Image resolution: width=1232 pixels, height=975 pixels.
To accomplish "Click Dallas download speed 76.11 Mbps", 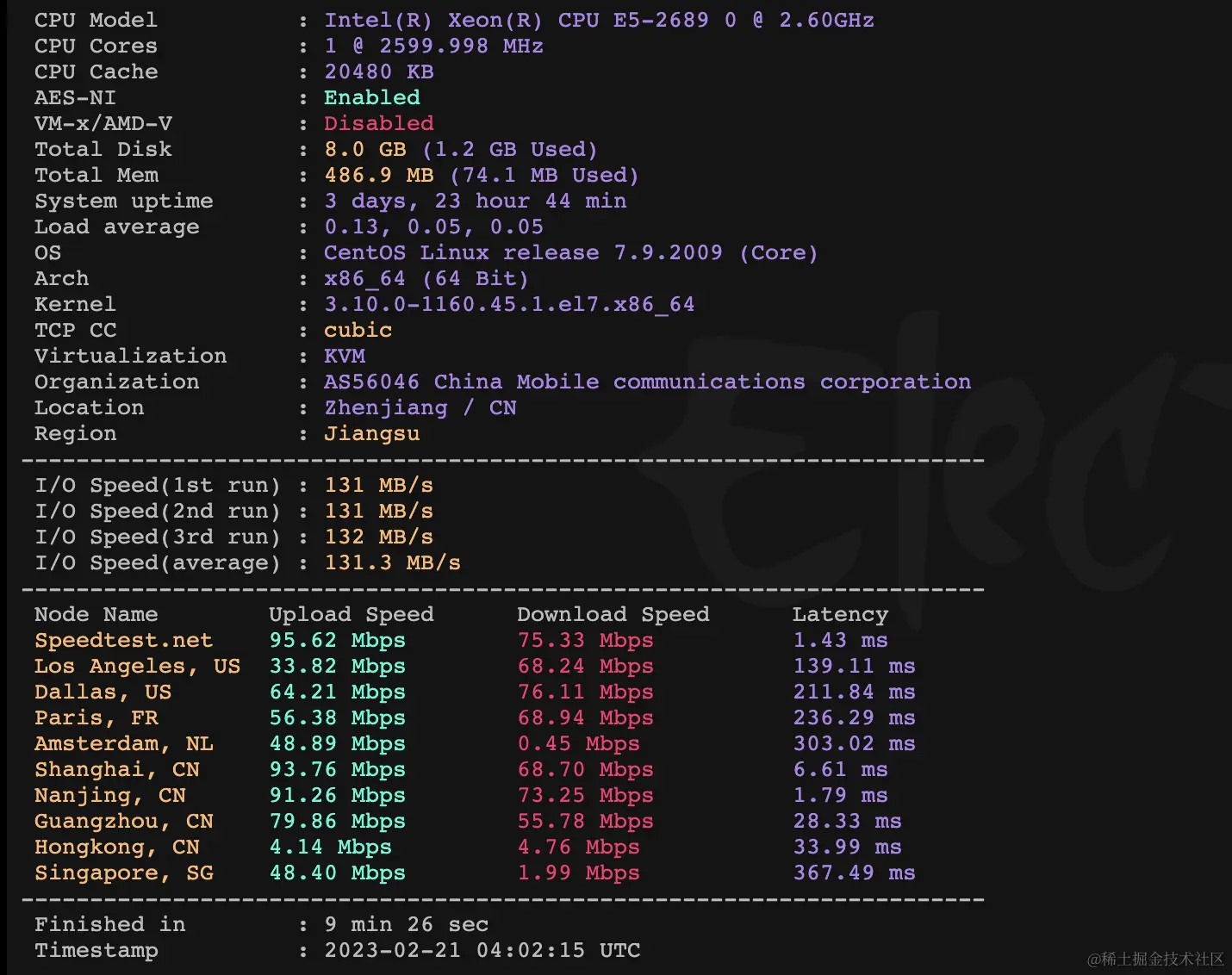I will 585,692.
